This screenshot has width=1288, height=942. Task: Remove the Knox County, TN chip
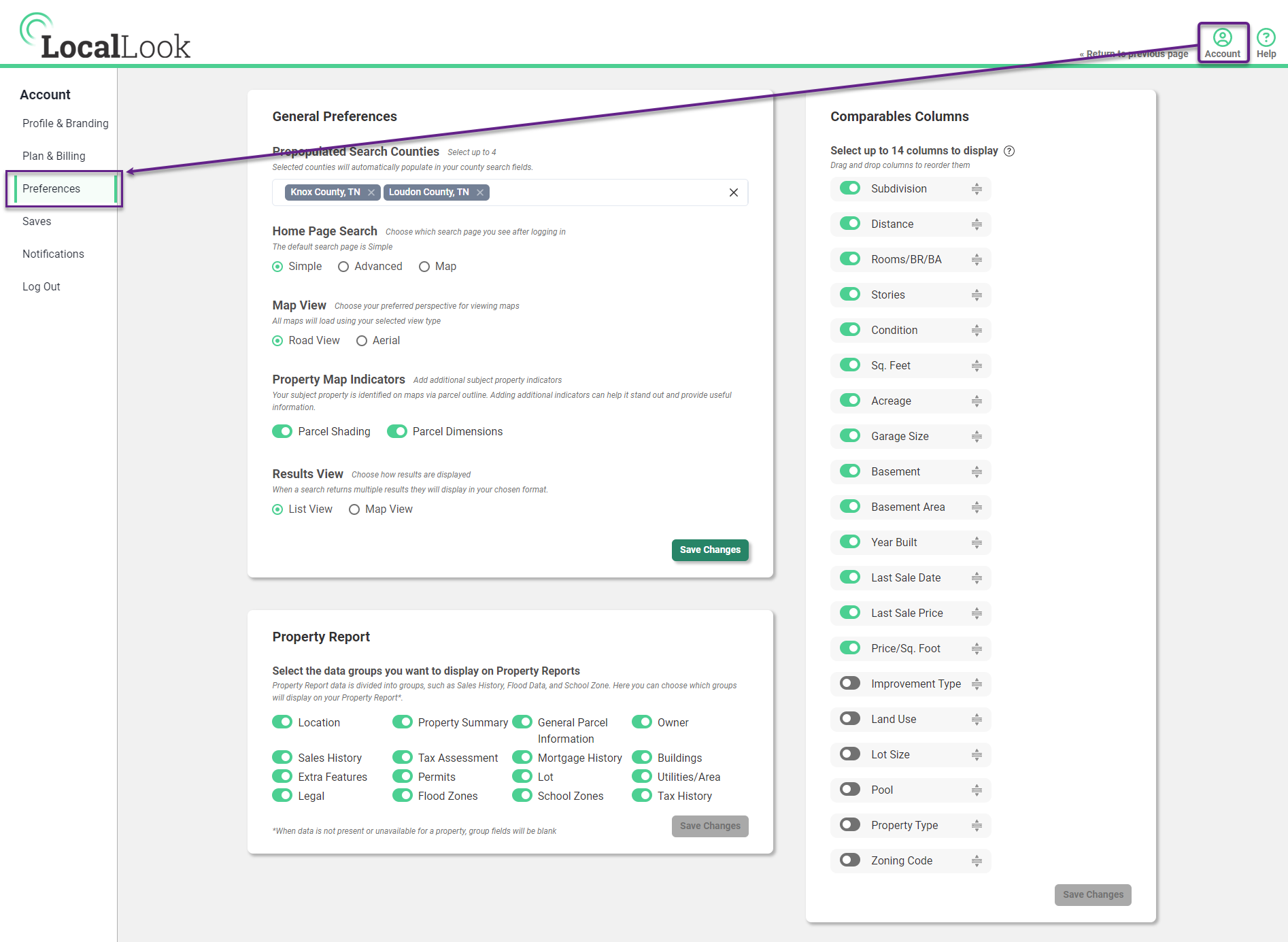[371, 192]
